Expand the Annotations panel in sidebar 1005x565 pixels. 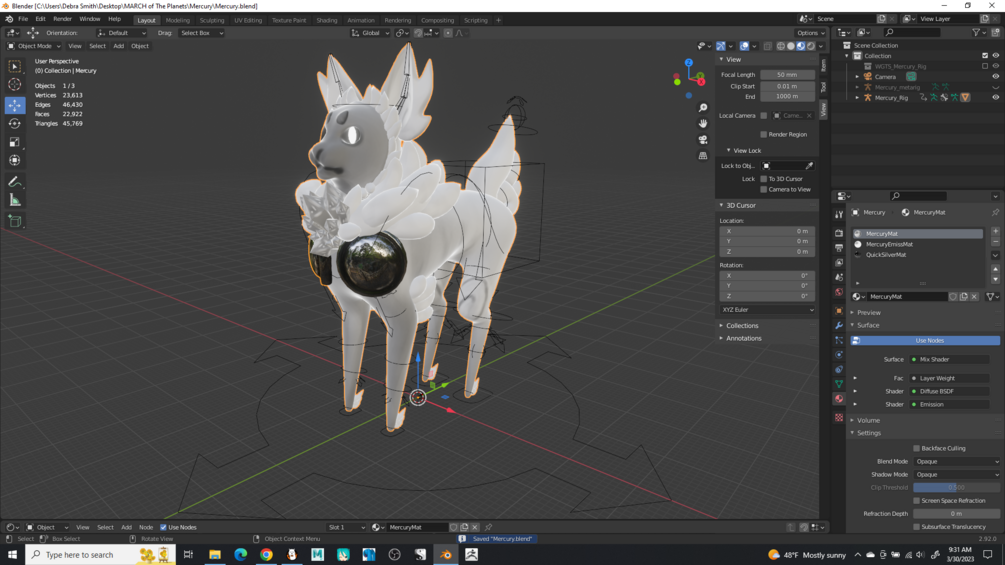pyautogui.click(x=743, y=338)
